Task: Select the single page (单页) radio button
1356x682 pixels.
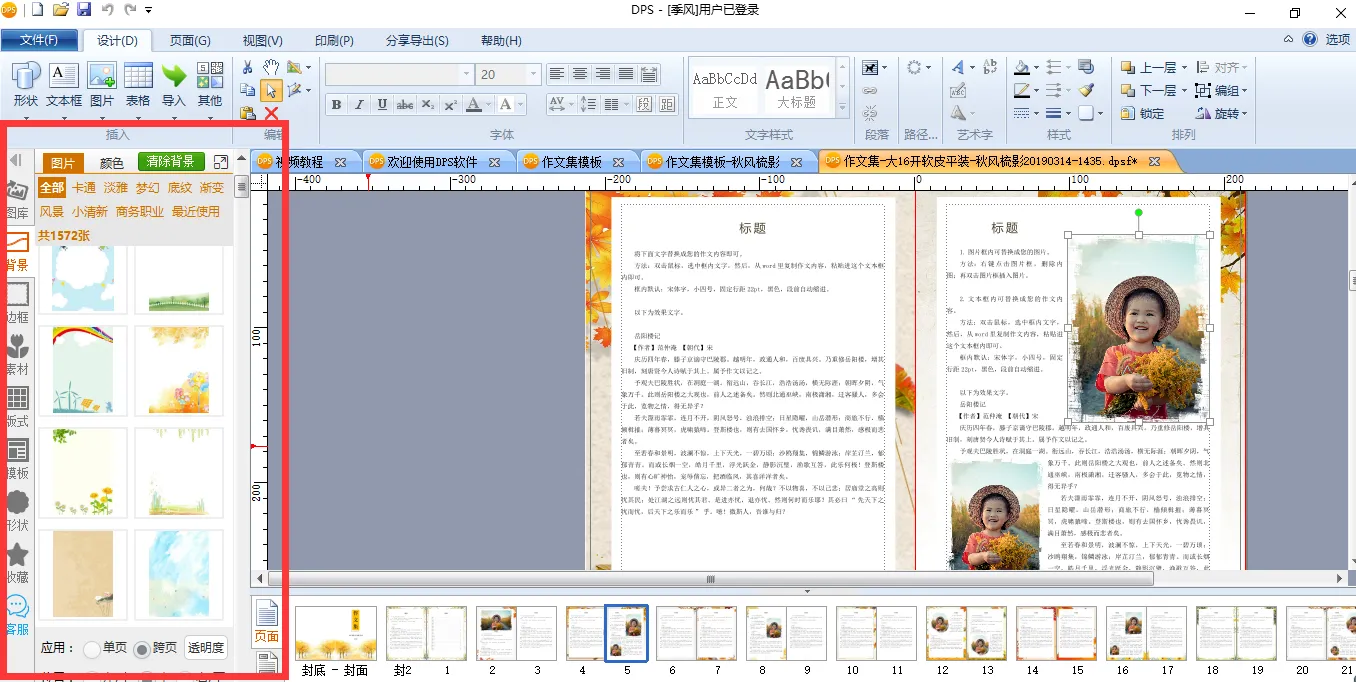Action: click(92, 648)
